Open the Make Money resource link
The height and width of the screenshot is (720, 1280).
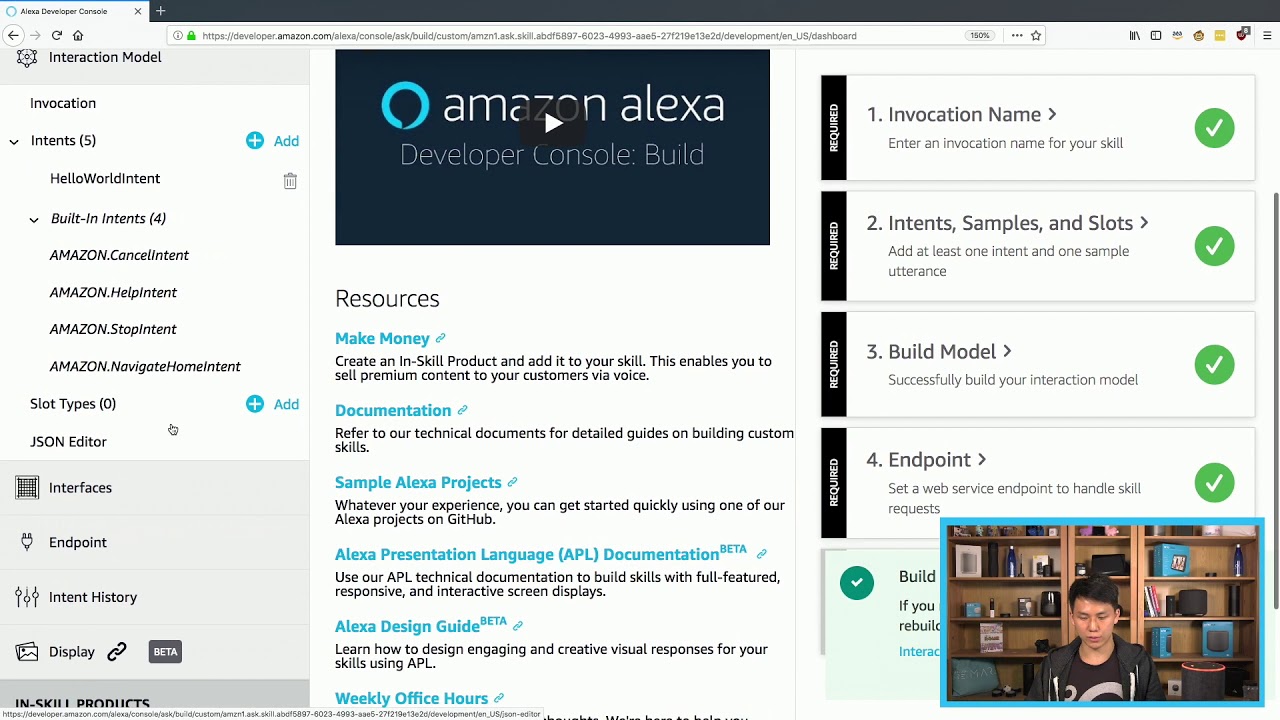tap(382, 338)
